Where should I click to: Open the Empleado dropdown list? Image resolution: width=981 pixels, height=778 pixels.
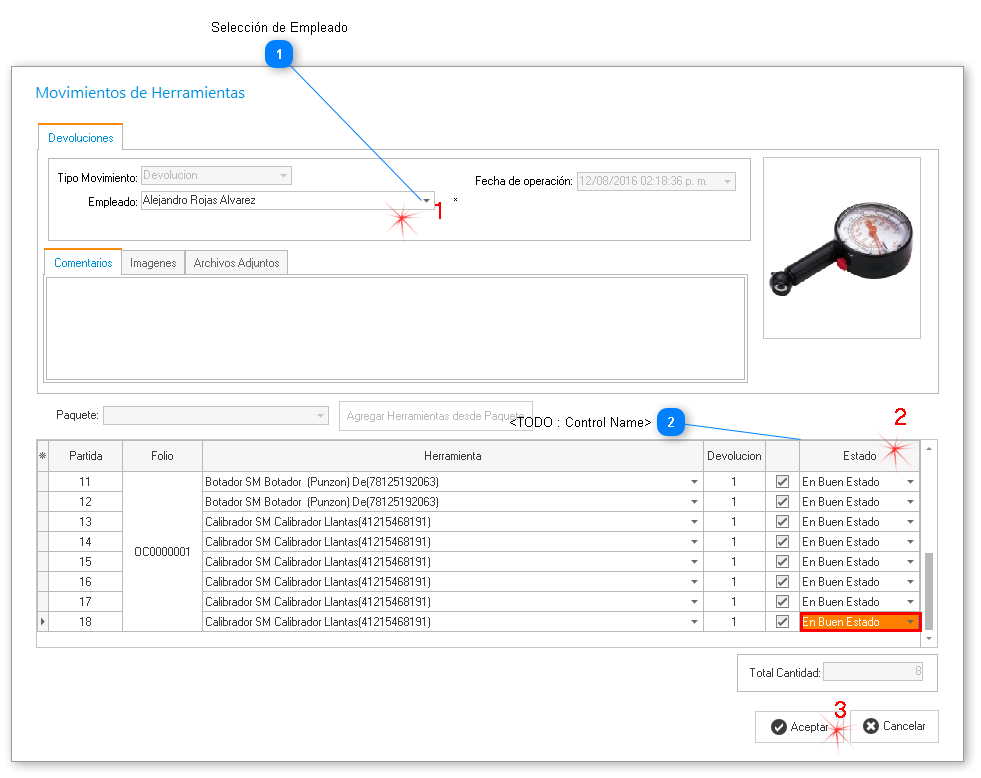[427, 201]
